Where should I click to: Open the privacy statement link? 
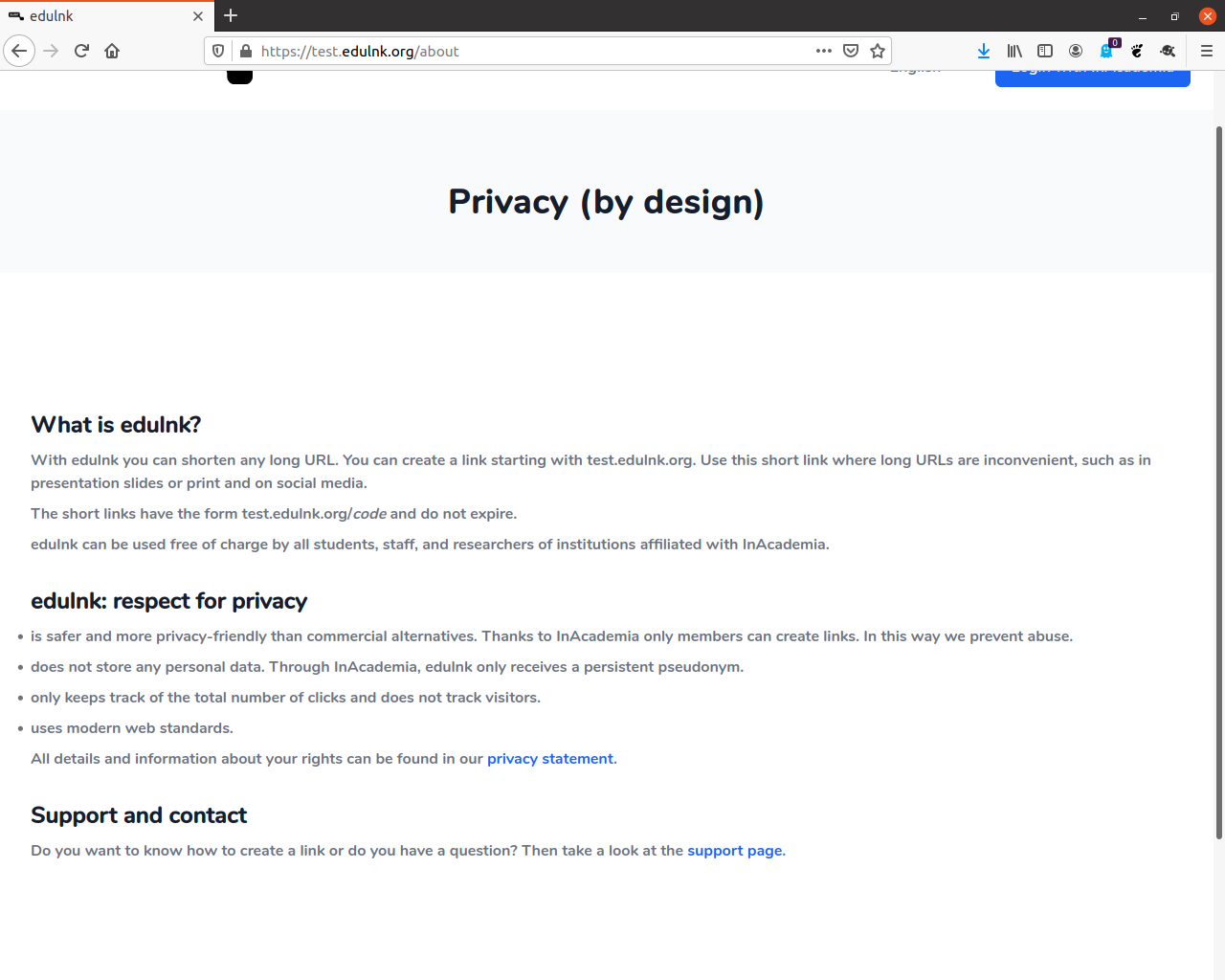[550, 759]
